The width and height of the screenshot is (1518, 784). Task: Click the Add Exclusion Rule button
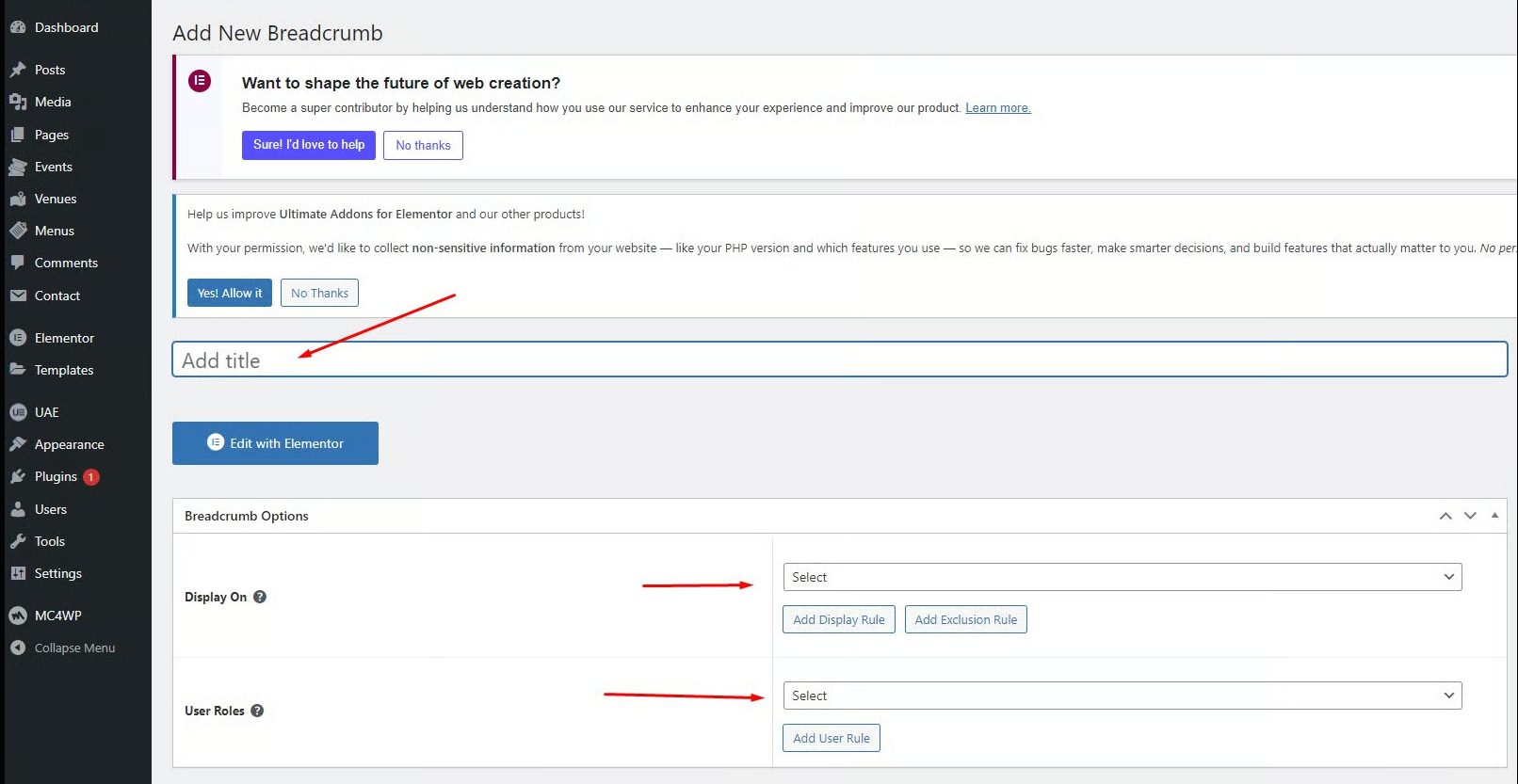[965, 619]
